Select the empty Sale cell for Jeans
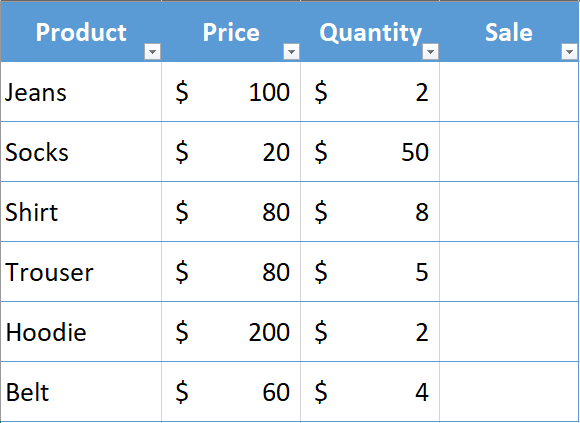 click(509, 92)
